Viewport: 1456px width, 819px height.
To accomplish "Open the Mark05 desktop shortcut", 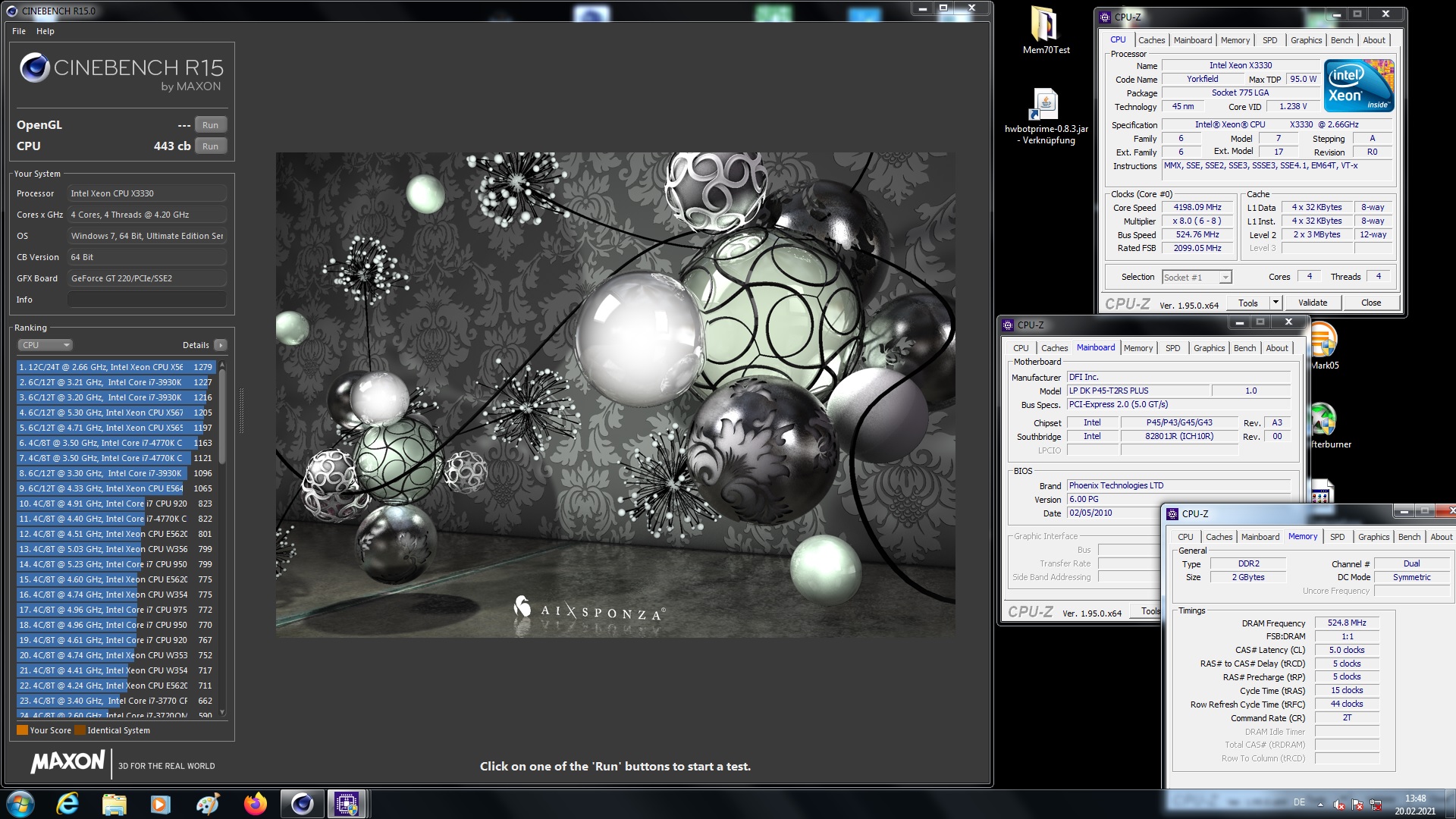I will [x=1323, y=345].
